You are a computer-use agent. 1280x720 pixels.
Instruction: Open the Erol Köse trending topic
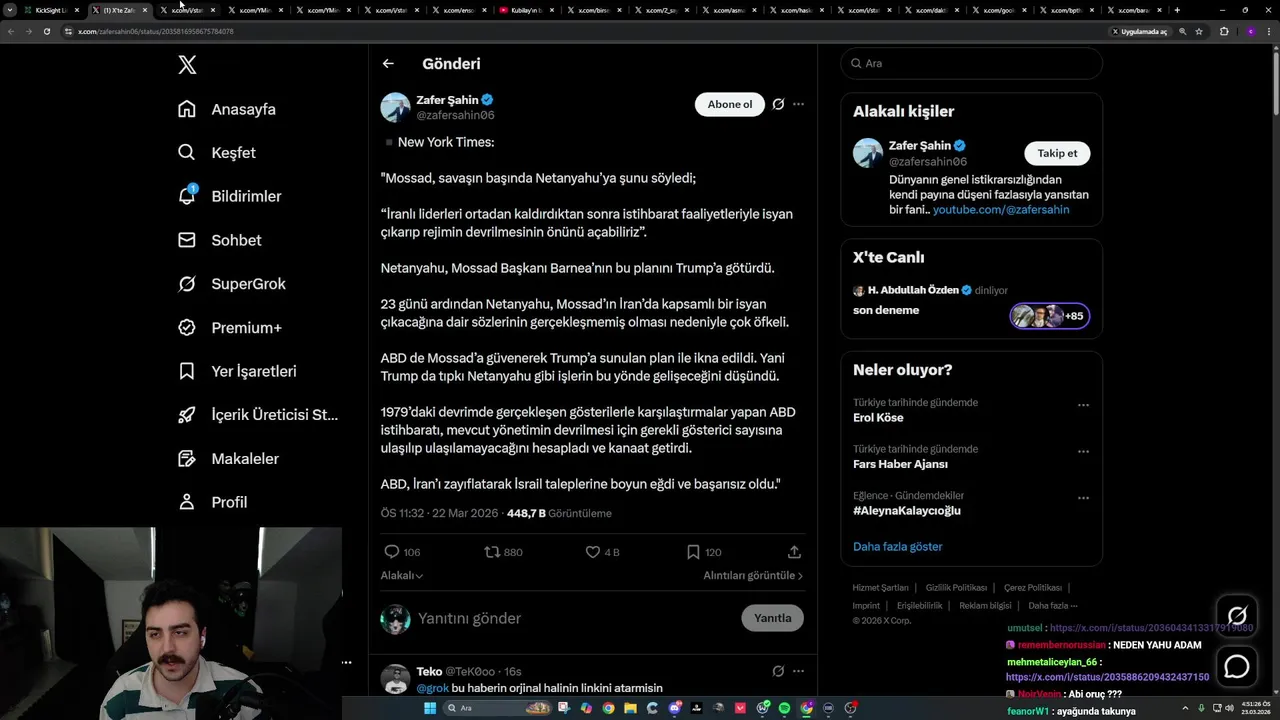pyautogui.click(x=878, y=418)
